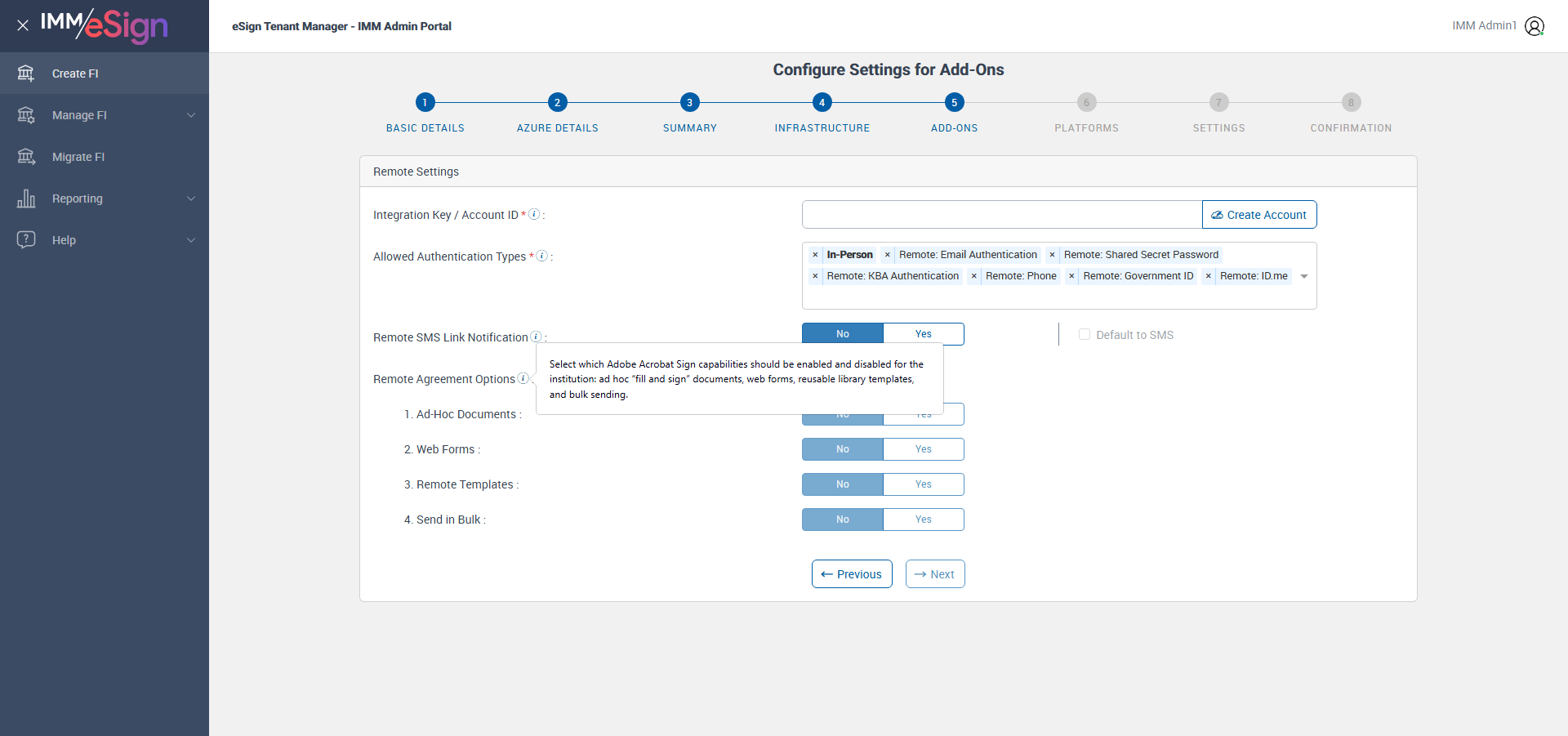This screenshot has height=736, width=1568.
Task: Set Web Forms to No
Action: point(843,449)
